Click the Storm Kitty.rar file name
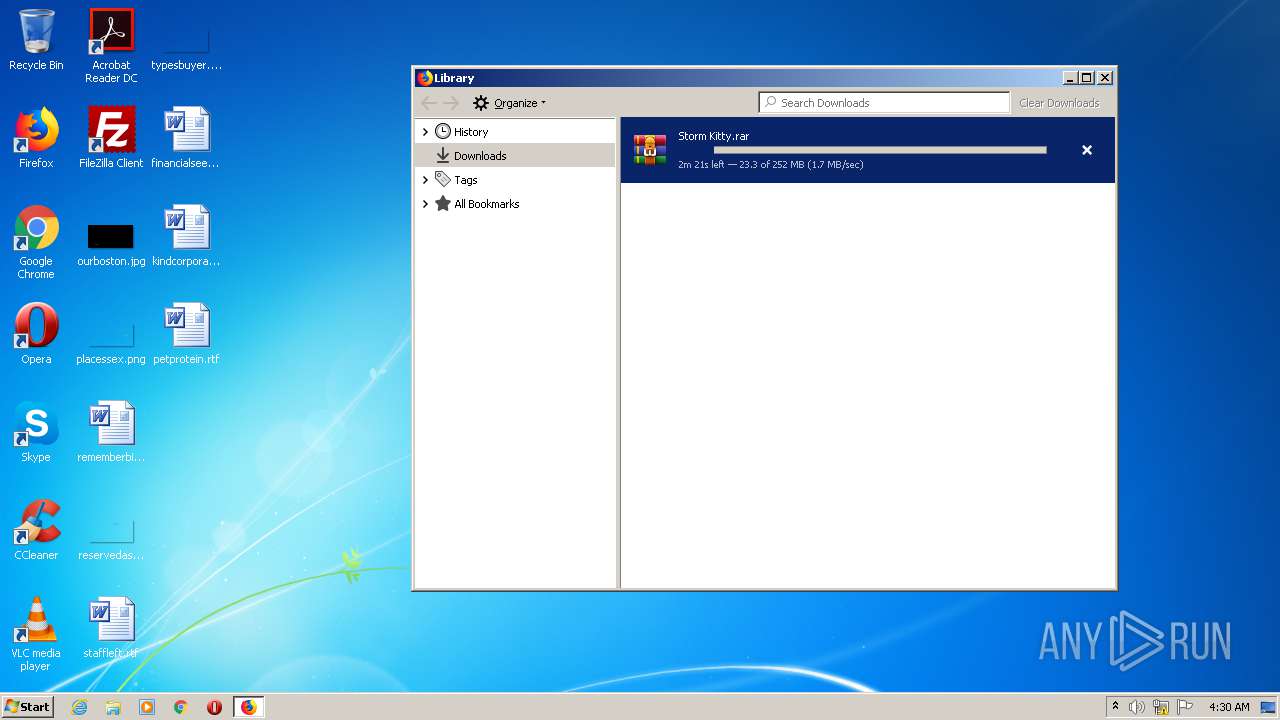The width and height of the screenshot is (1280, 720). click(714, 136)
